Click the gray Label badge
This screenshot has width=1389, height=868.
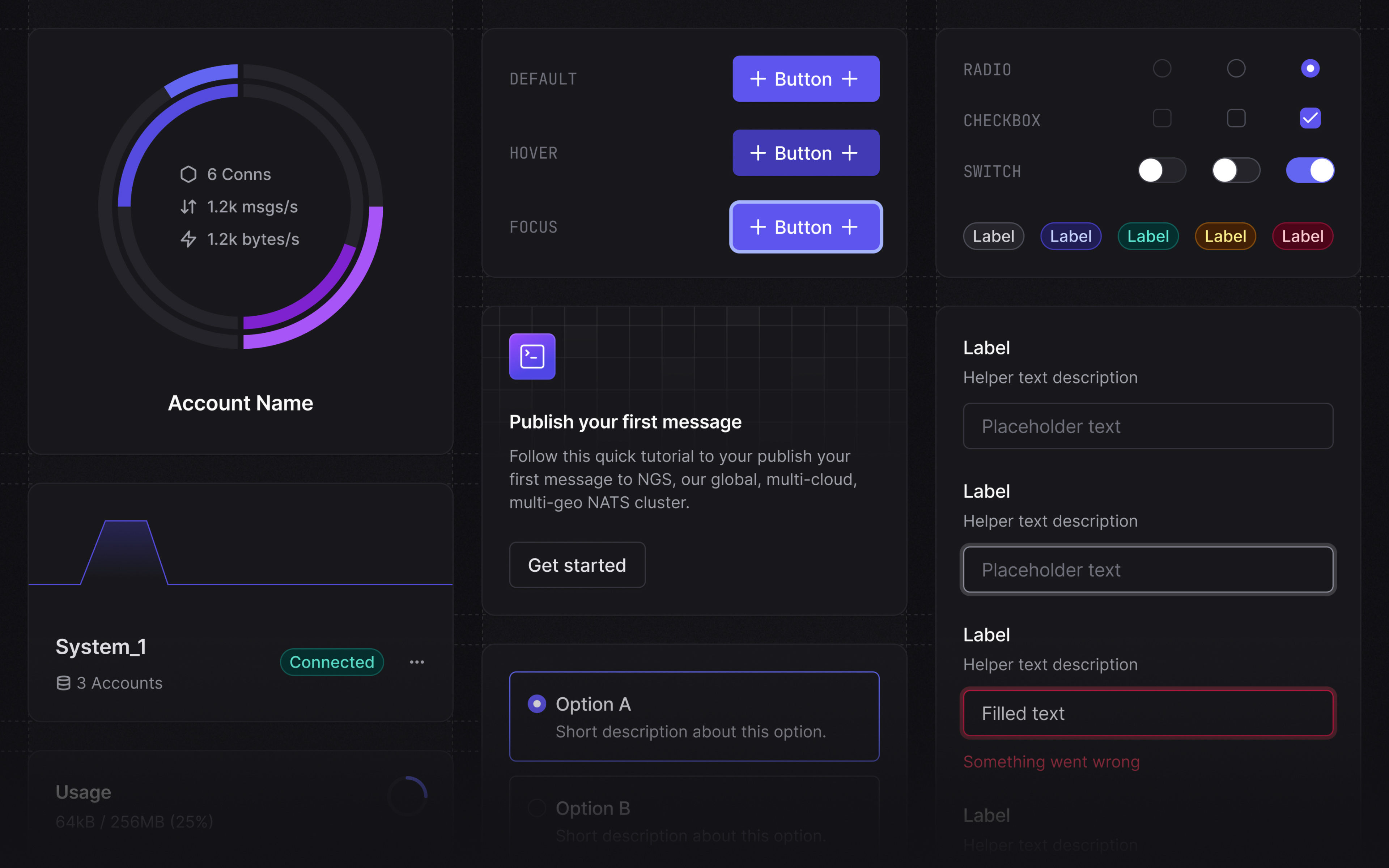pos(994,236)
